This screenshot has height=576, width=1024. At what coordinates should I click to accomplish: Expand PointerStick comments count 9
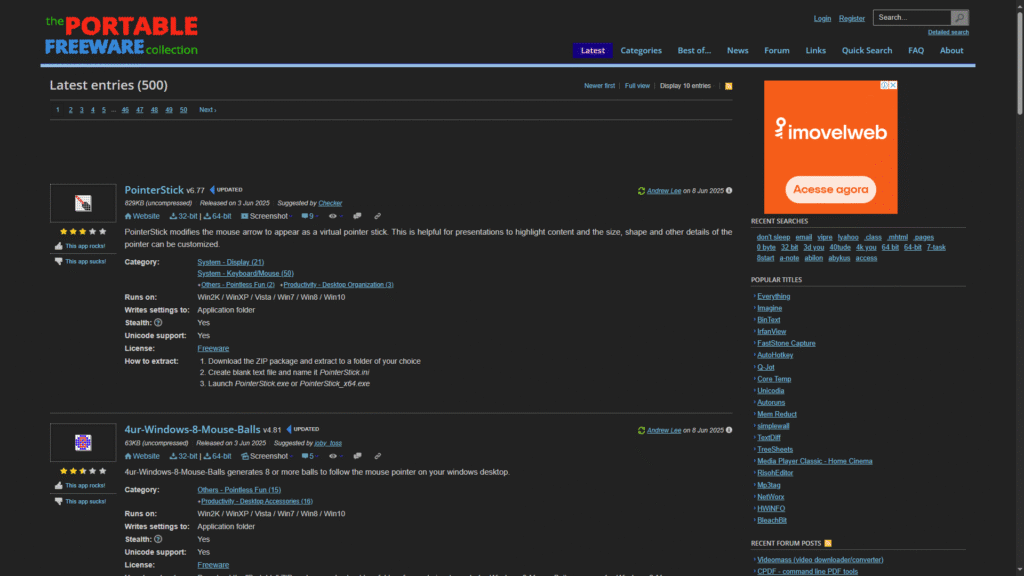[x=308, y=216]
